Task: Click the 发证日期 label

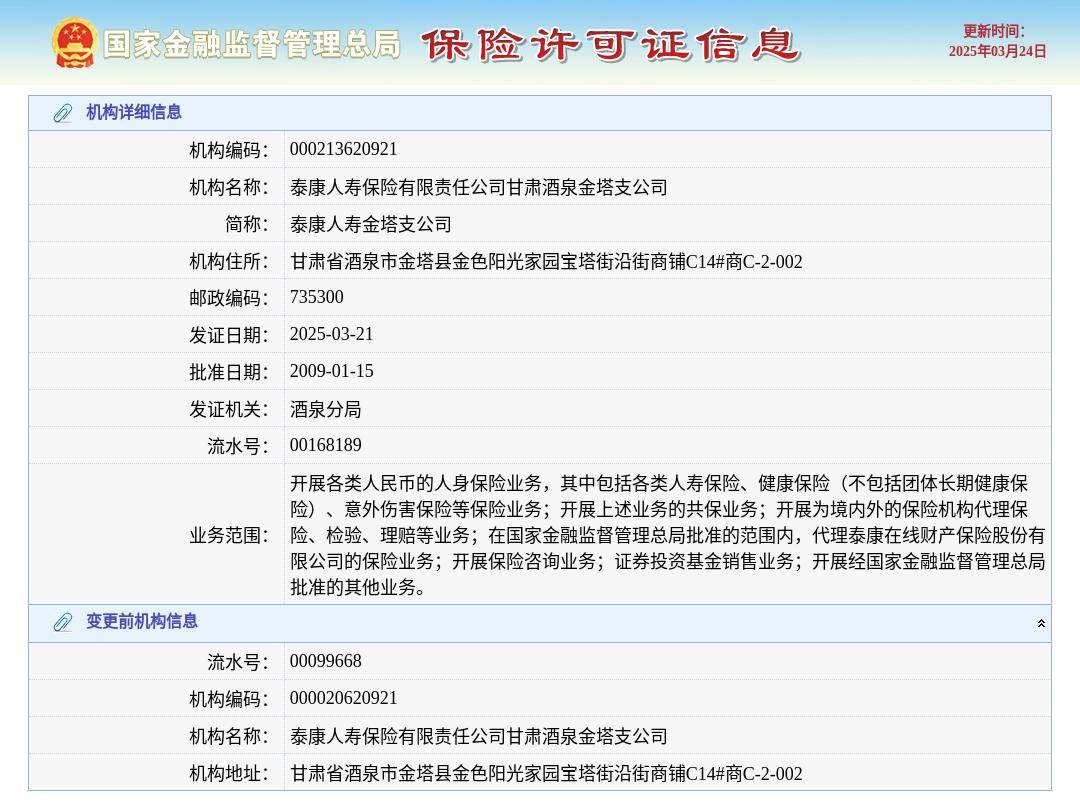Action: click(x=229, y=335)
